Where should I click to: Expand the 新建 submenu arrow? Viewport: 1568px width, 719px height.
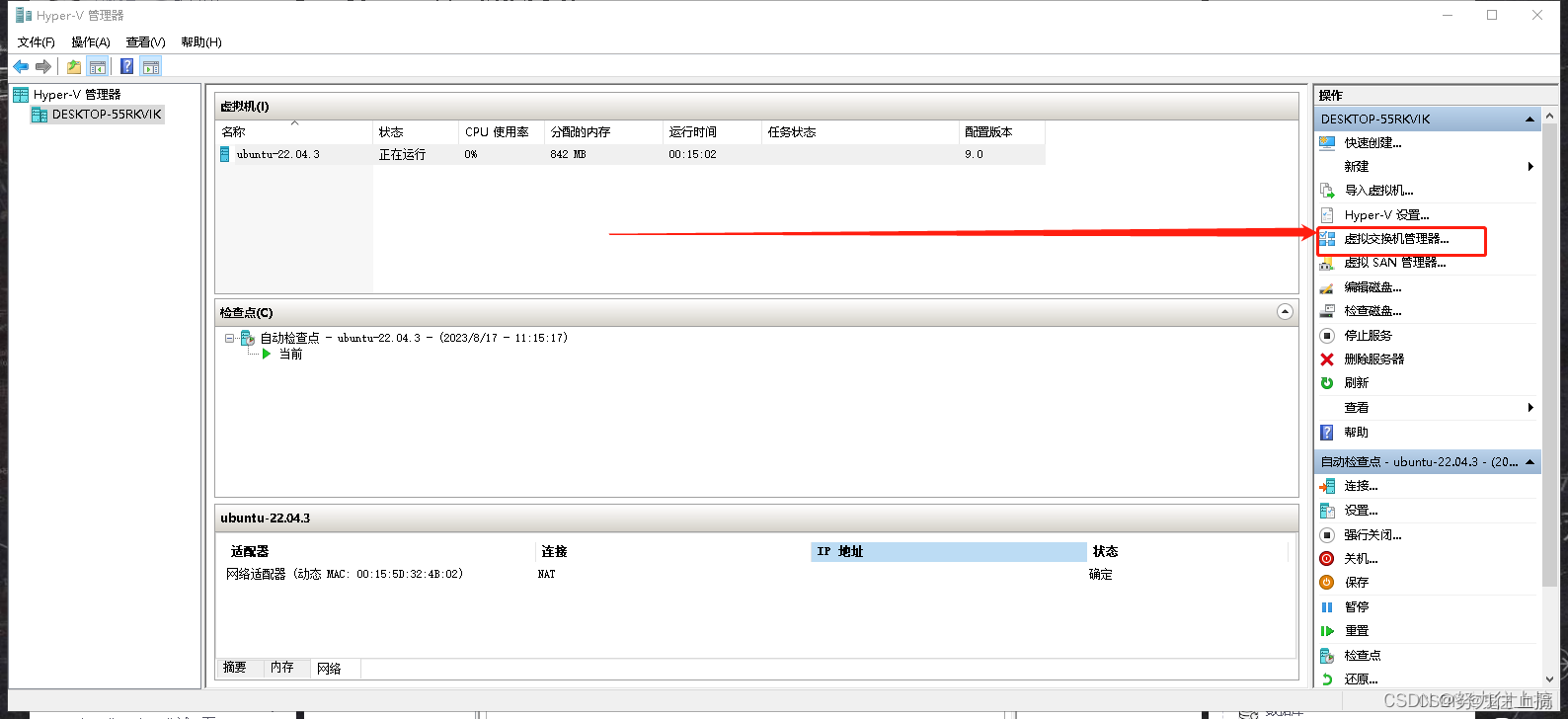[1530, 167]
